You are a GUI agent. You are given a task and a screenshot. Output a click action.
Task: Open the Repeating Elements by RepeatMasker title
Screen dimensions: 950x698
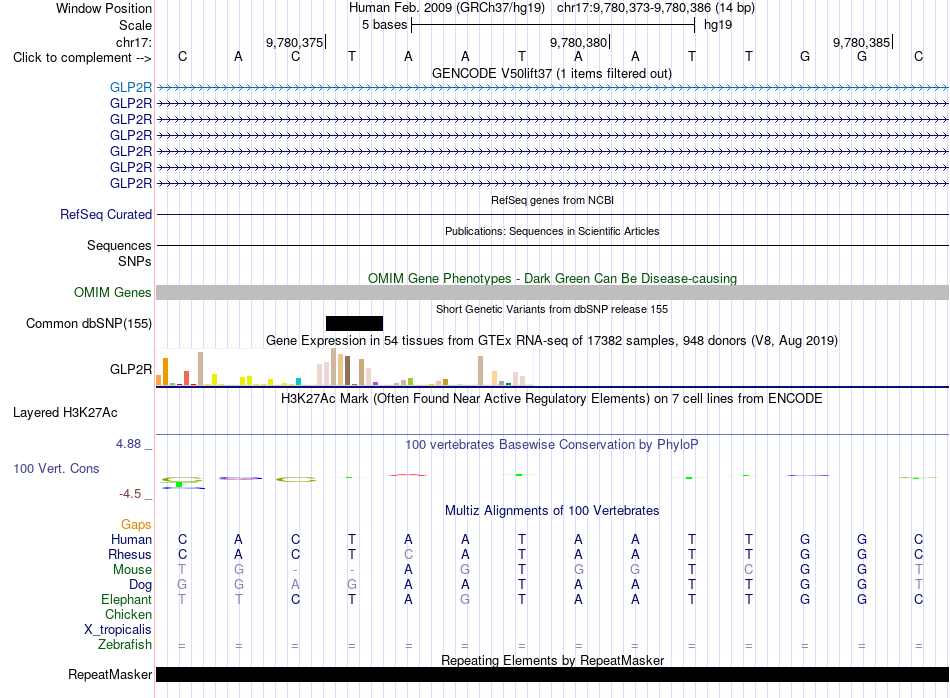553,660
